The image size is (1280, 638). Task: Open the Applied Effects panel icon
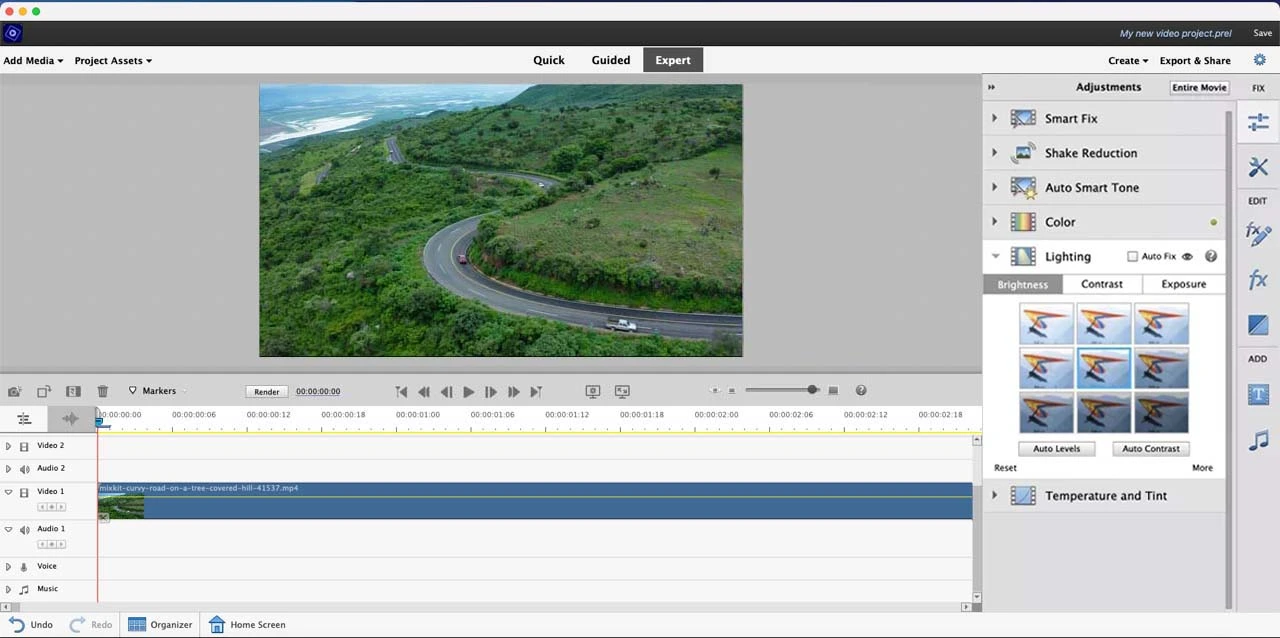point(1257,234)
